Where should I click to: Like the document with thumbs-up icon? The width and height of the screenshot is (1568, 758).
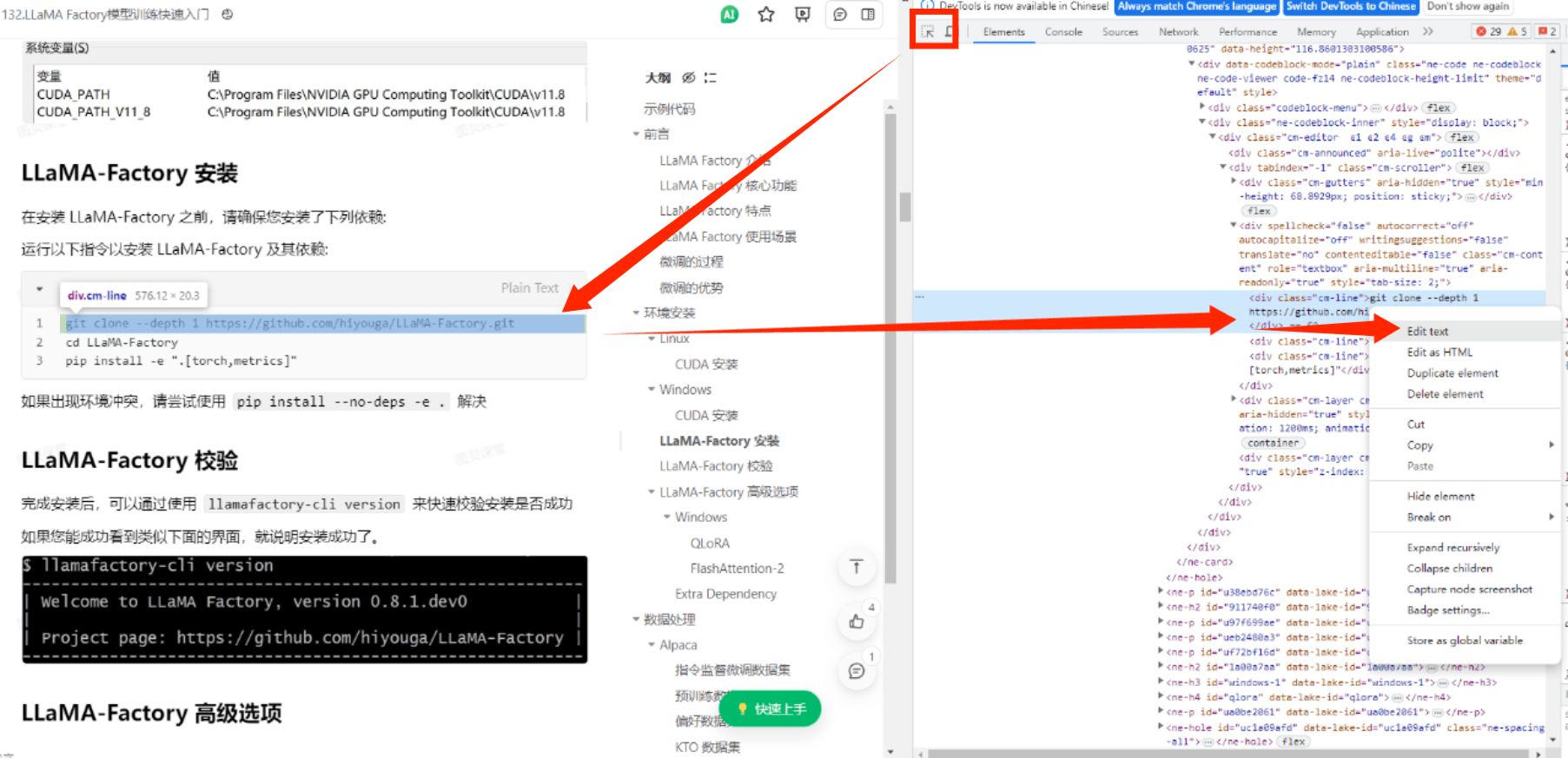[857, 622]
